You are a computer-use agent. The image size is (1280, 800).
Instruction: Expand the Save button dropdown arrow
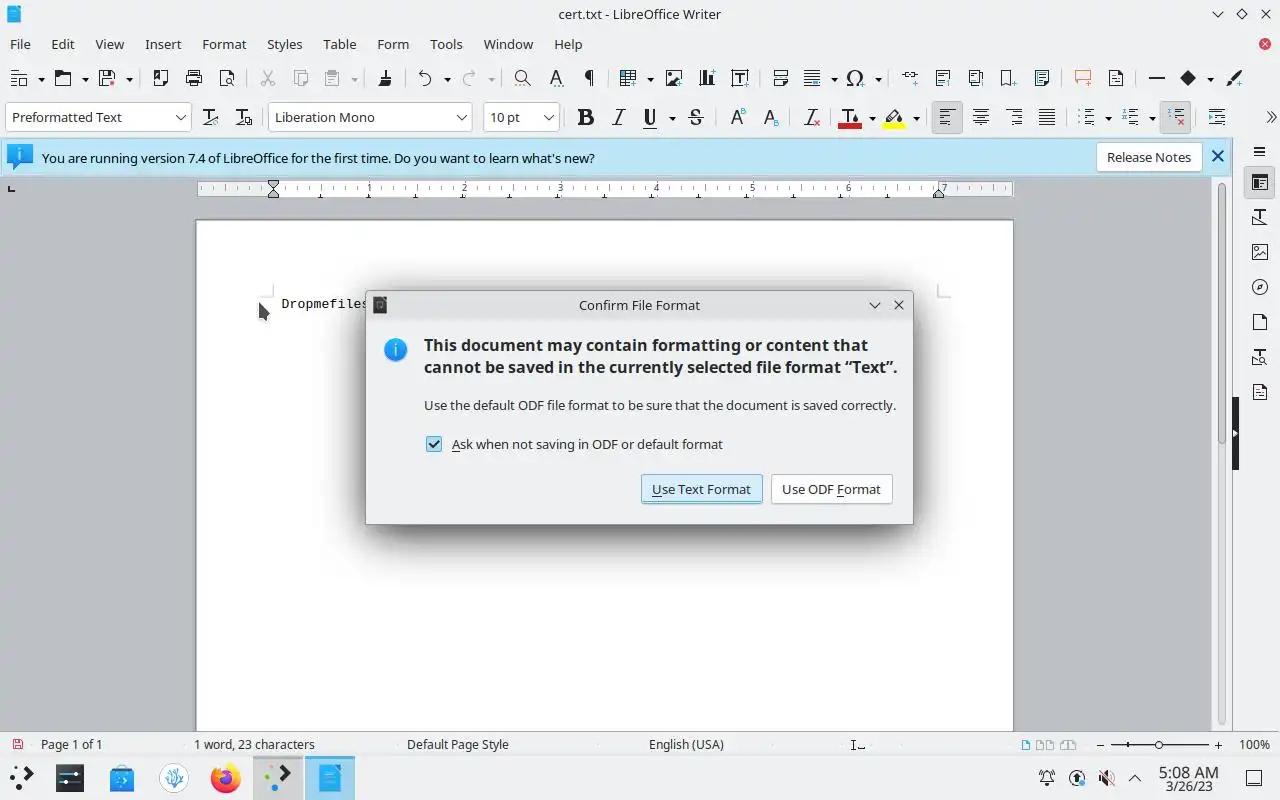coord(132,78)
